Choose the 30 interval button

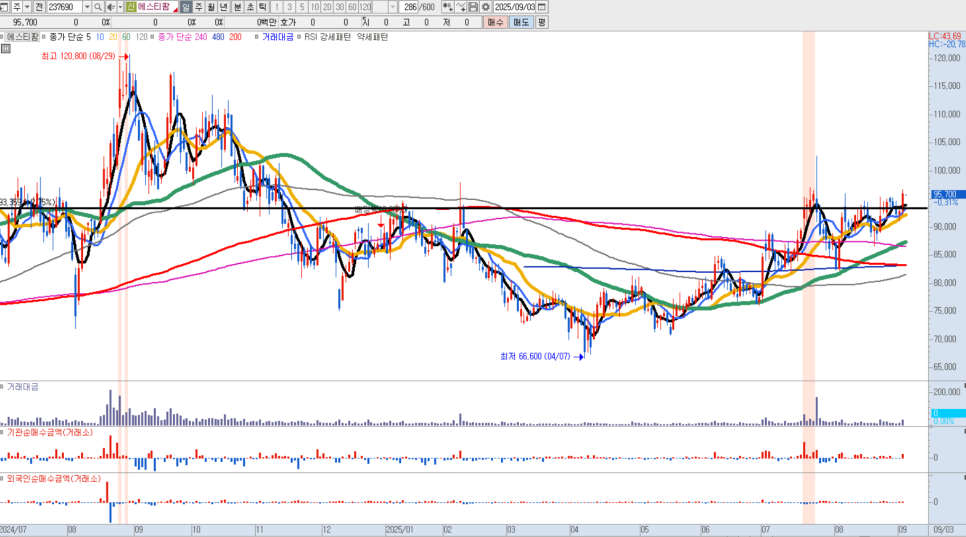pyautogui.click(x=339, y=7)
